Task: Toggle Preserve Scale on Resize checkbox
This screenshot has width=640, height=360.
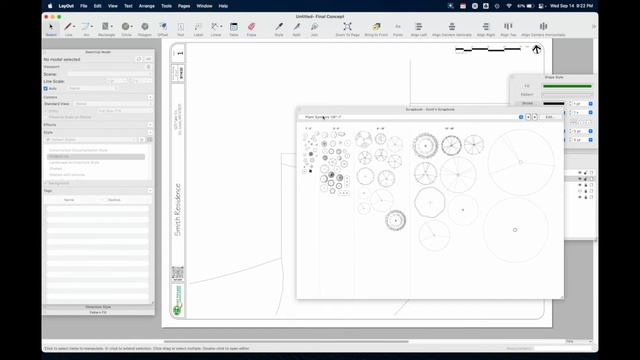Action: [x=46, y=117]
